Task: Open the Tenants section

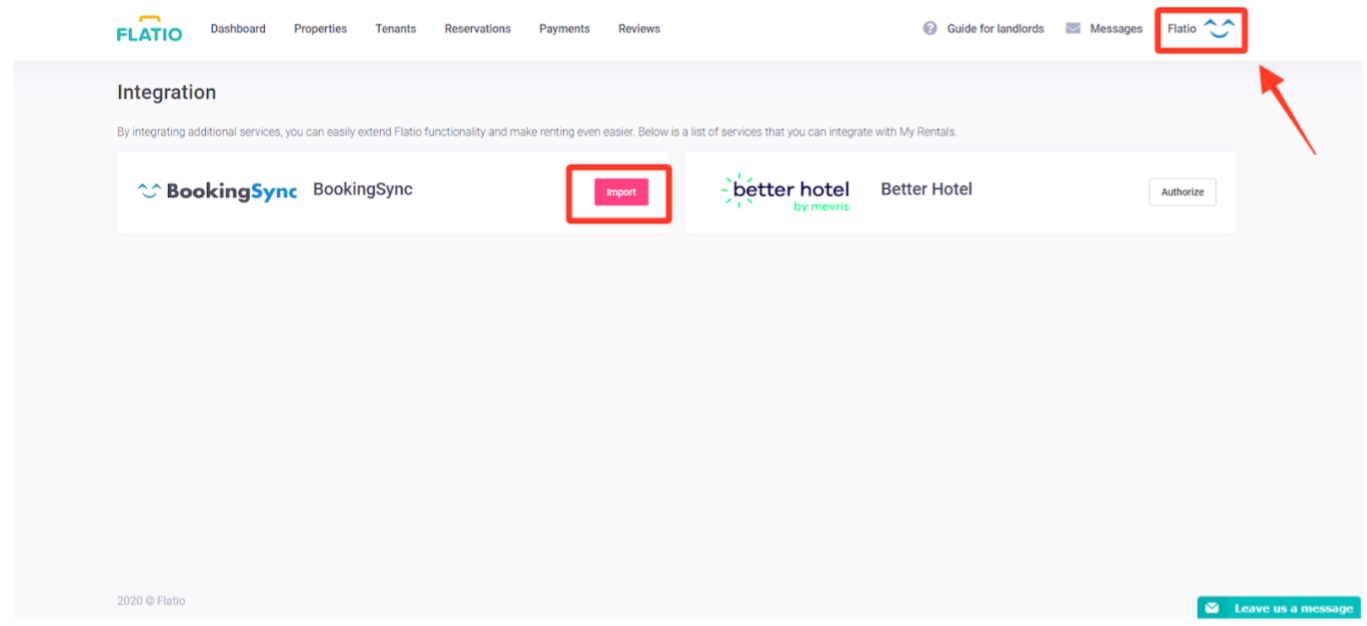Action: tap(395, 29)
